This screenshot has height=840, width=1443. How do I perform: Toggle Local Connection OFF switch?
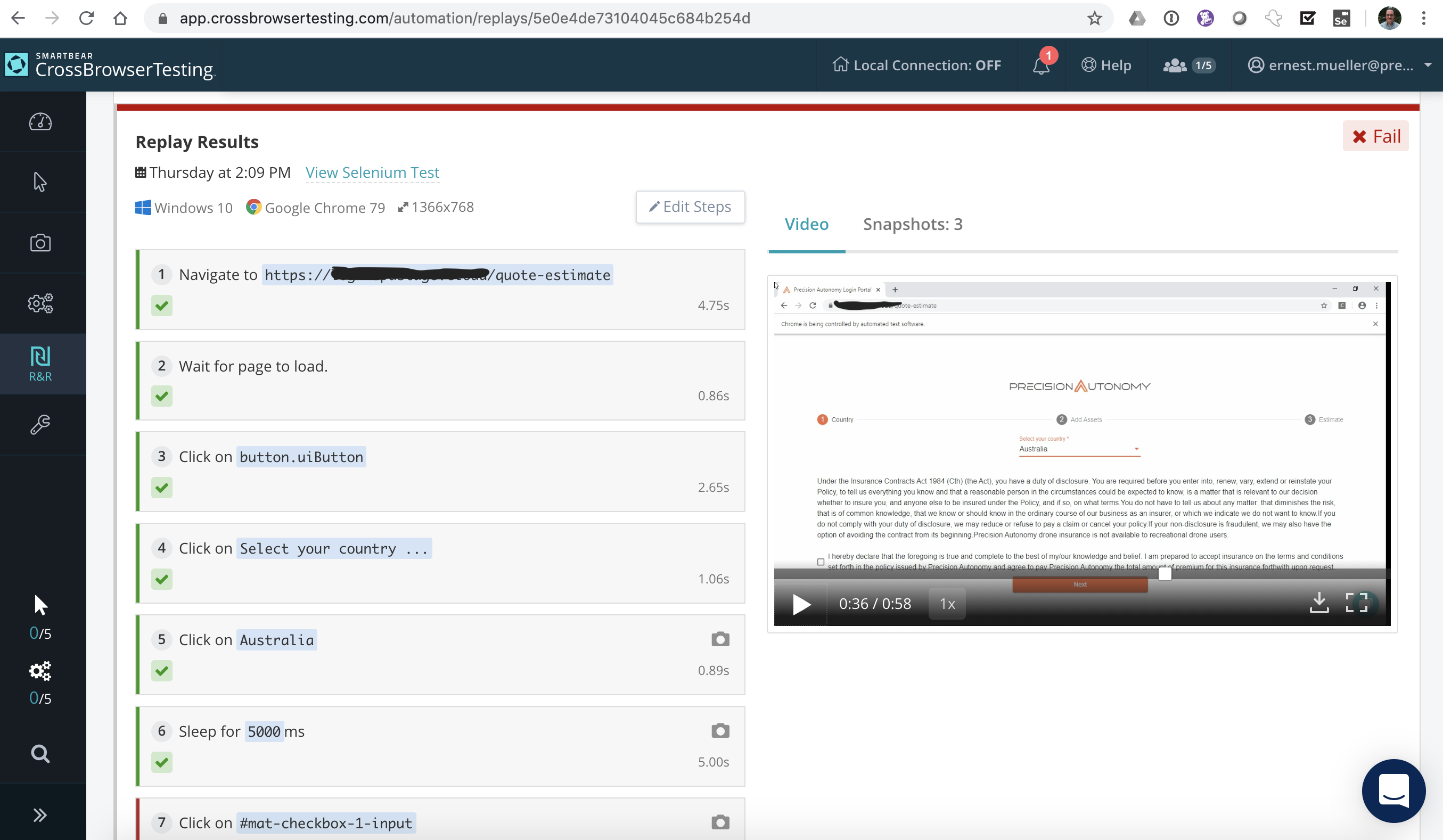[917, 65]
